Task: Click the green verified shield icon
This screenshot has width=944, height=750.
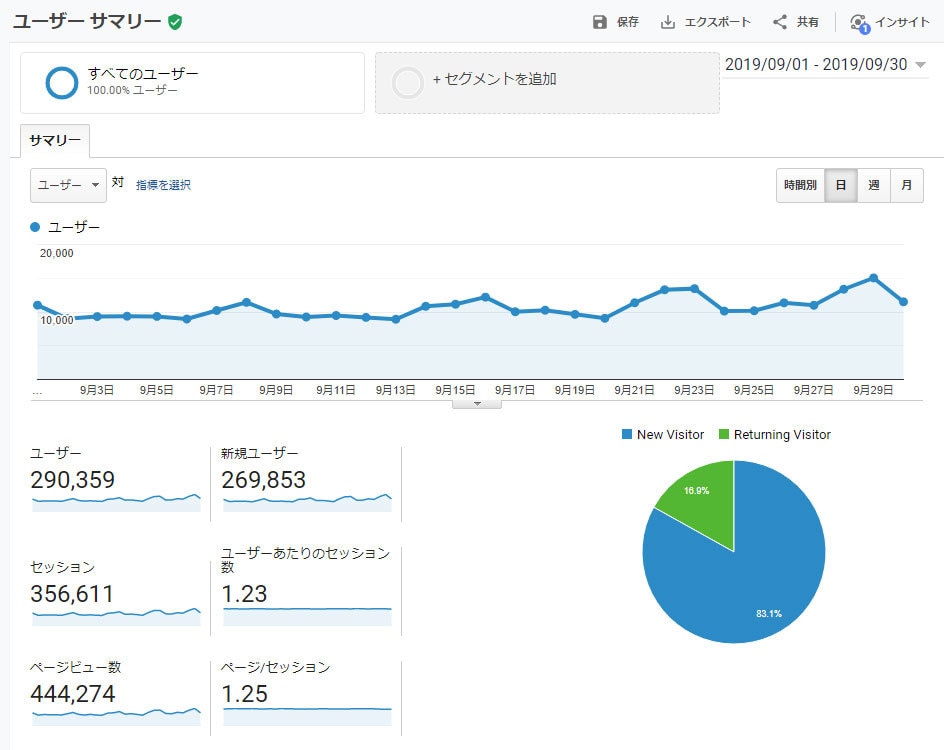Action: (x=175, y=22)
